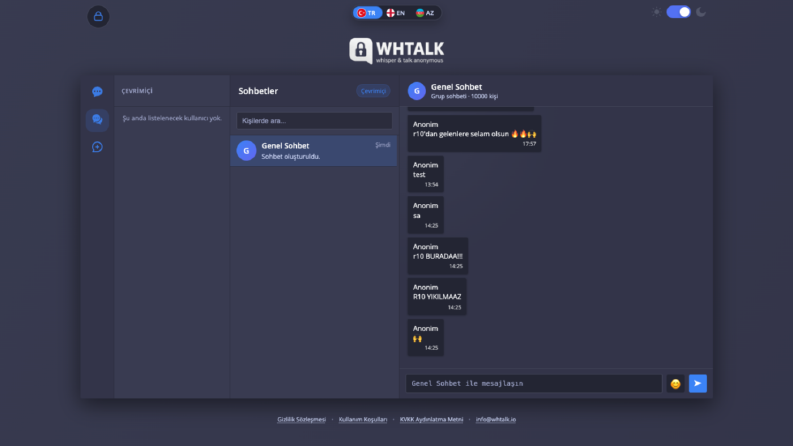Switch language to AZ
This screenshot has height=446, width=793.
coord(425,13)
